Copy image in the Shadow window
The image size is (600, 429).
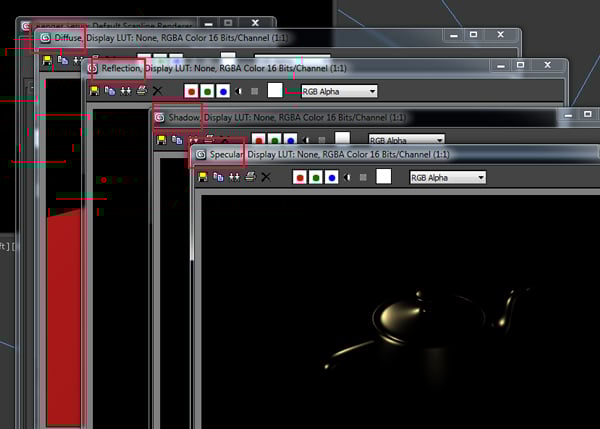(x=177, y=140)
